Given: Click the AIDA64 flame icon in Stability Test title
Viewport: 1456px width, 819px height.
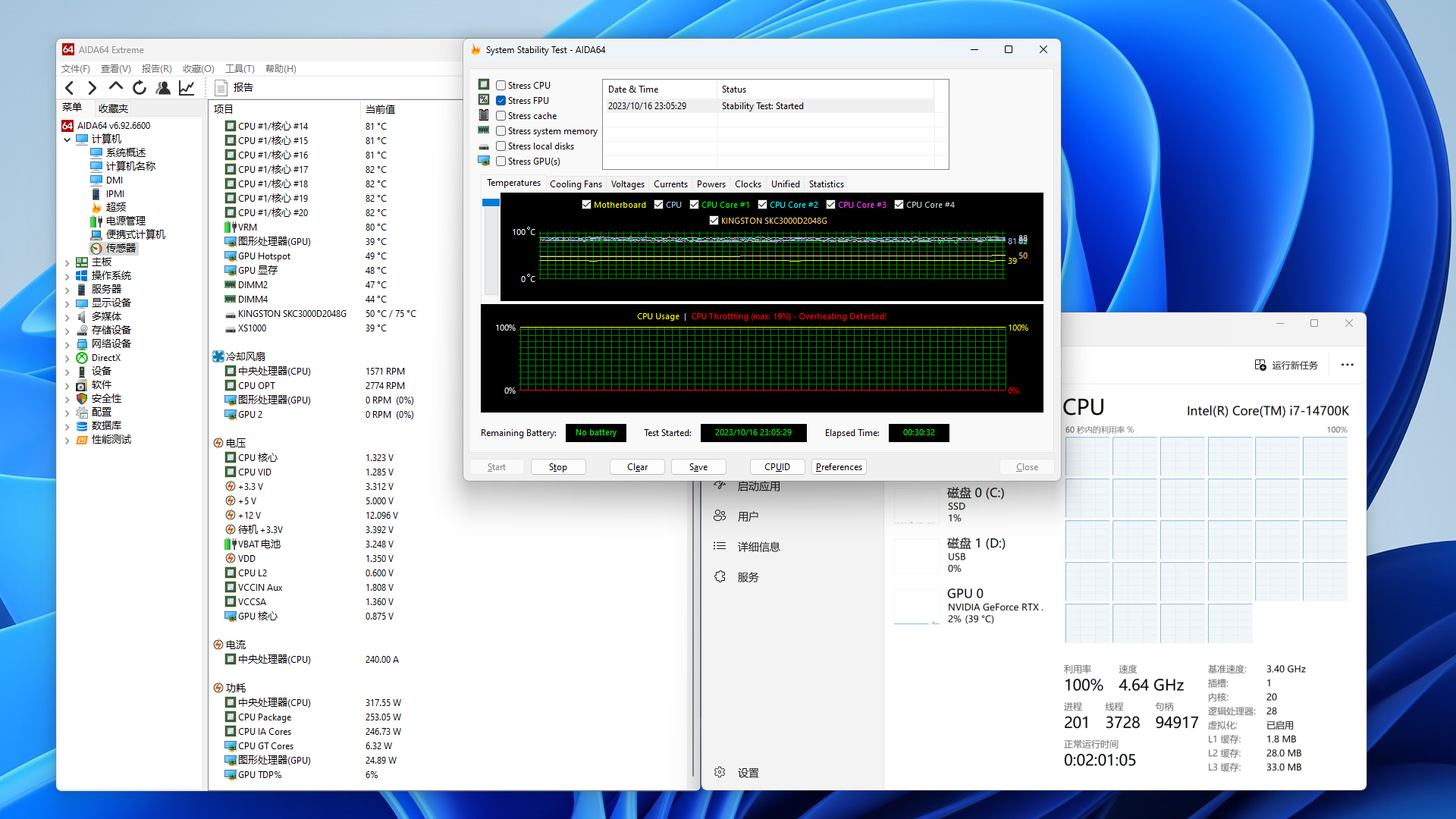Looking at the screenshot, I should pos(475,50).
